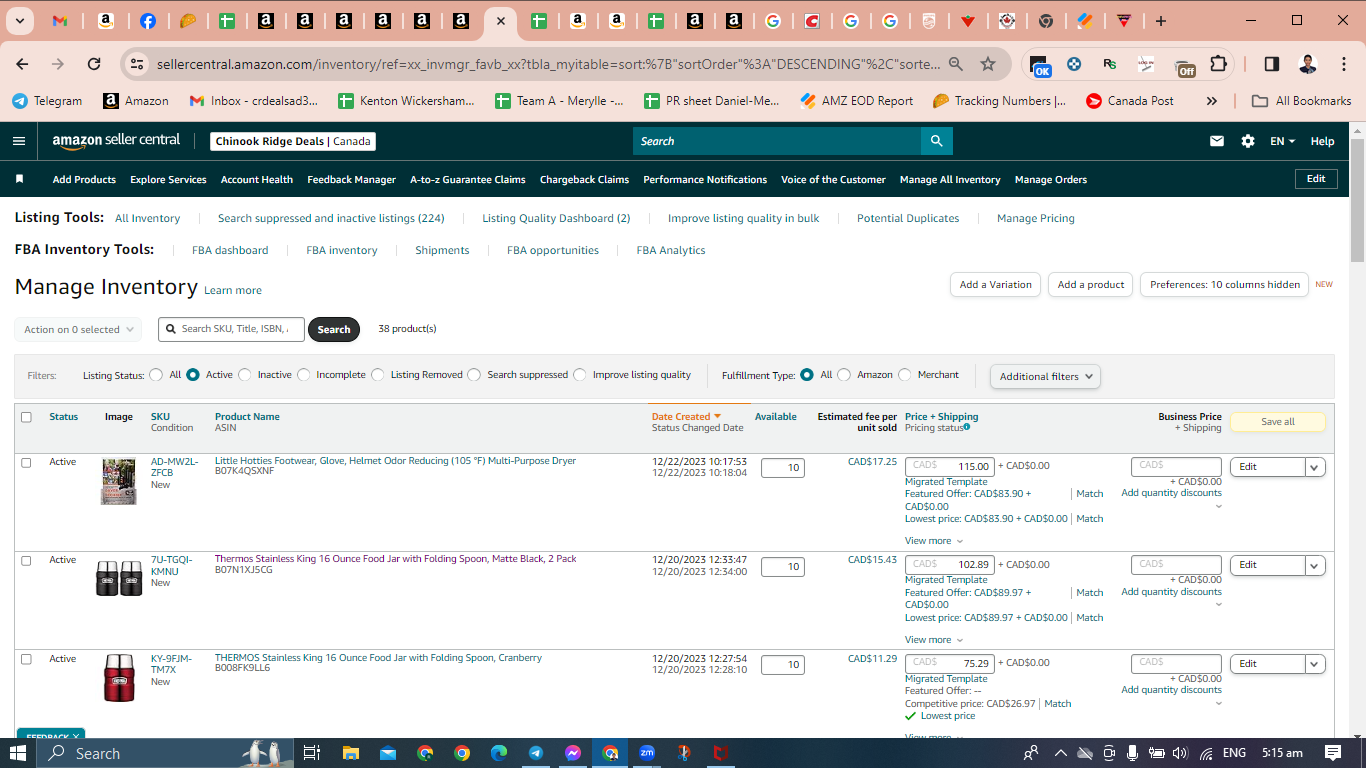The image size is (1366, 768).
Task: Click the search magnifier button in Seller Central
Action: (x=937, y=141)
